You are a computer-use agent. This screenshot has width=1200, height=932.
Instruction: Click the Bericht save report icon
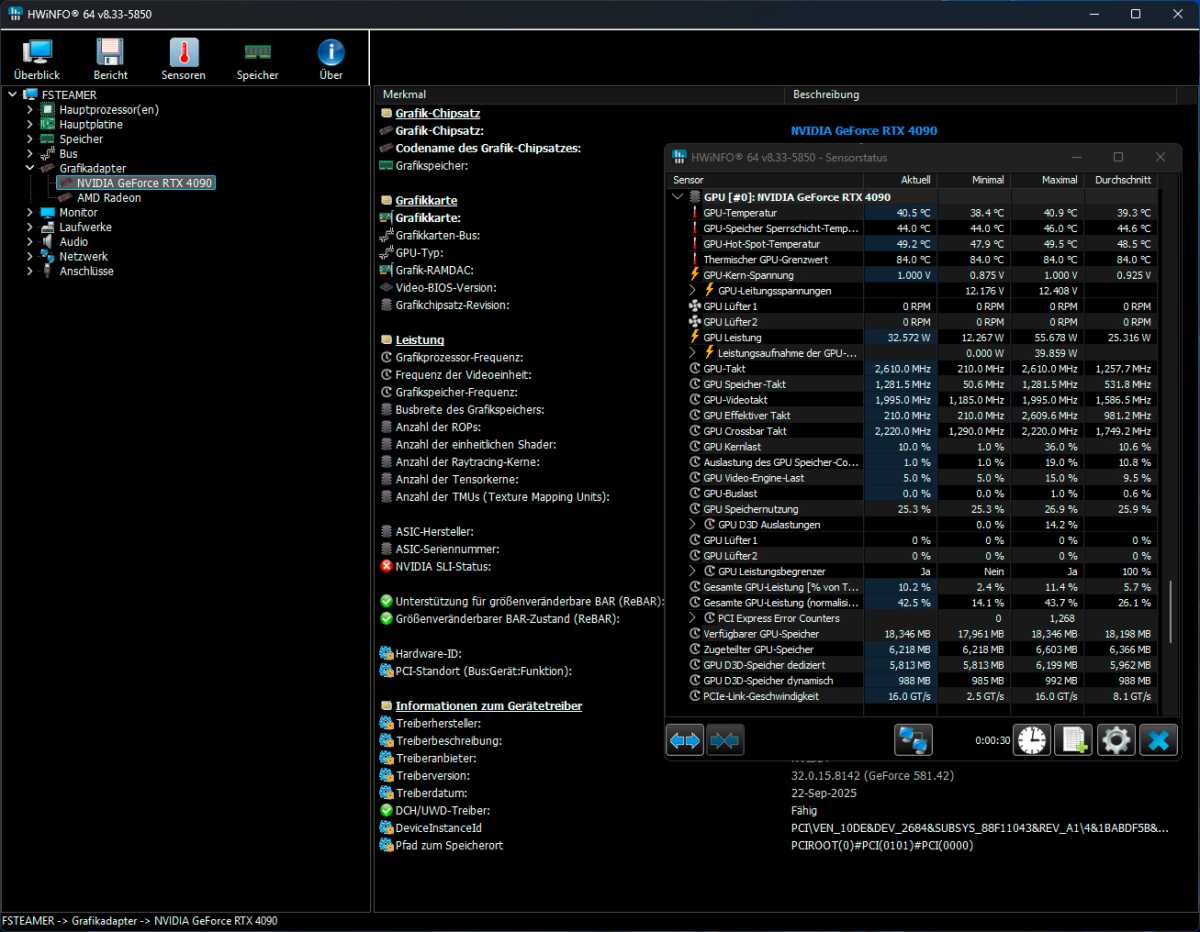tap(110, 59)
